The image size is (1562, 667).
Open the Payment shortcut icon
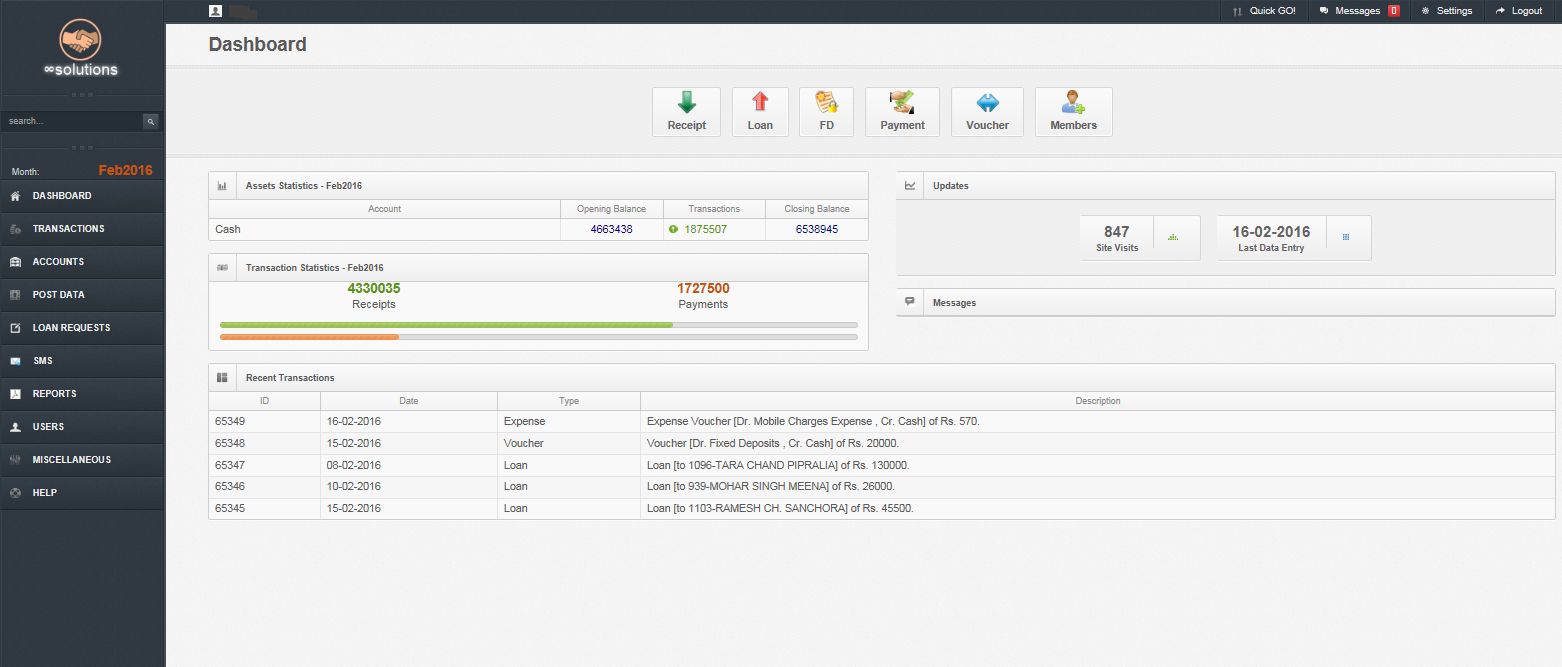pyautogui.click(x=902, y=103)
